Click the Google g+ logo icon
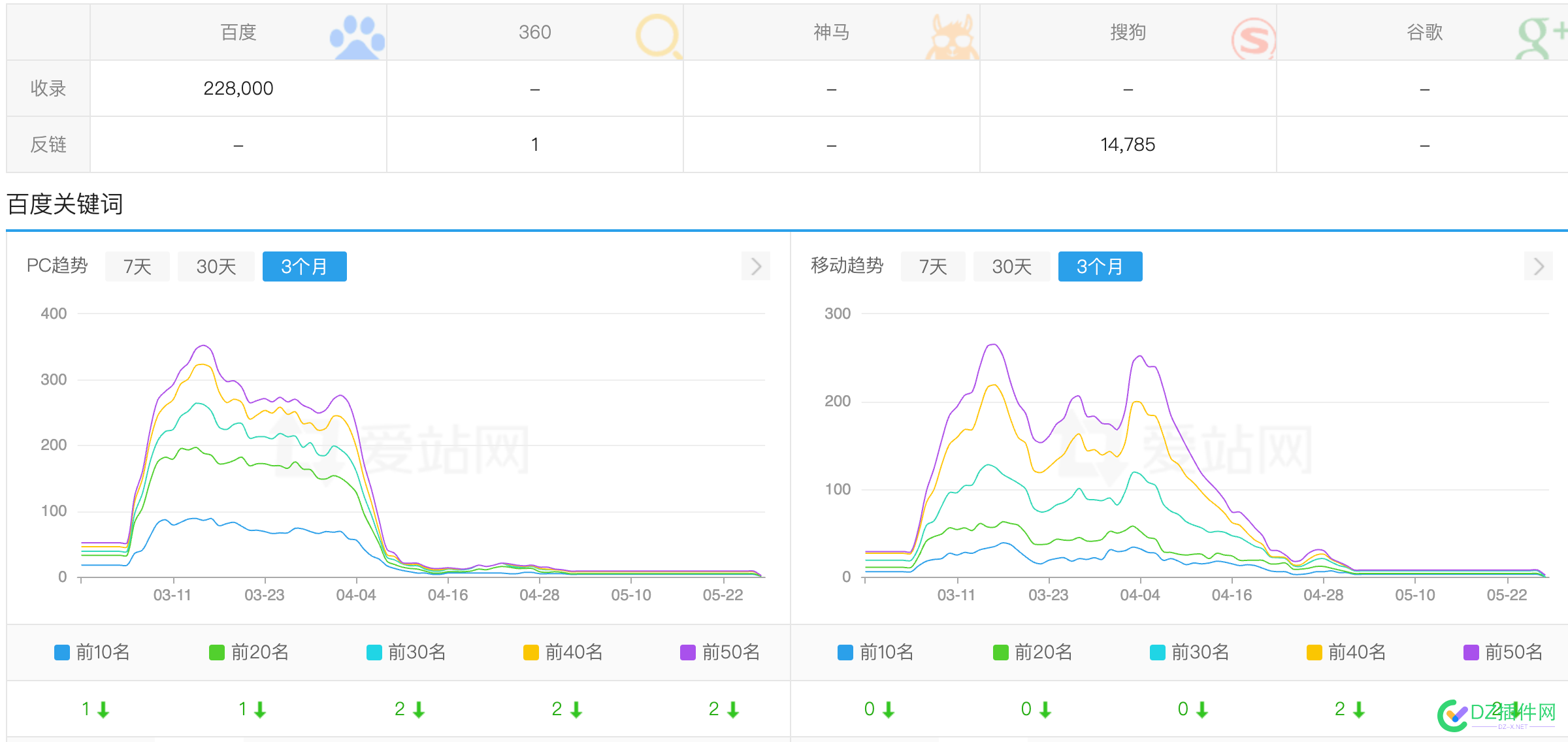1568x742 pixels. click(x=1541, y=37)
